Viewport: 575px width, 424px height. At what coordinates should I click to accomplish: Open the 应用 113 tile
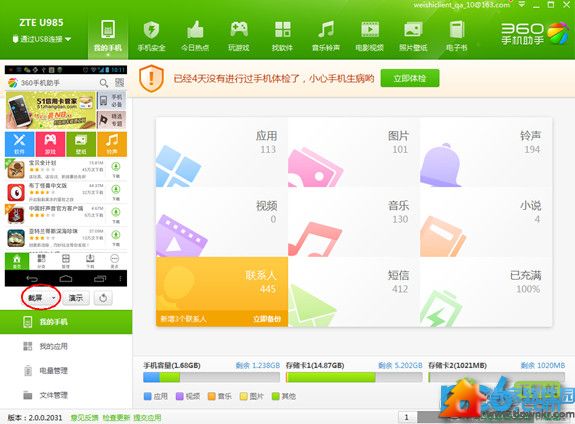click(222, 152)
